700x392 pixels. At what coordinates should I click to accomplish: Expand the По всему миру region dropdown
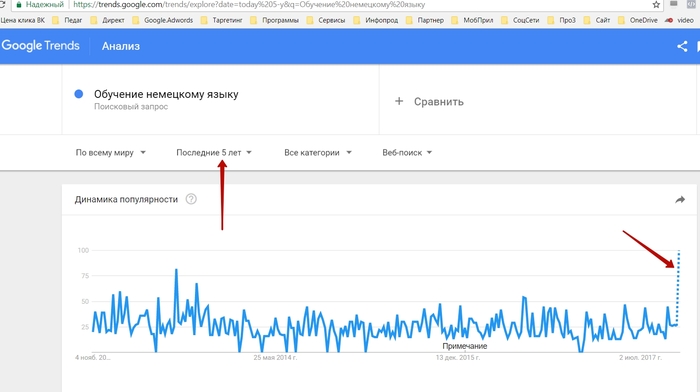coord(110,153)
